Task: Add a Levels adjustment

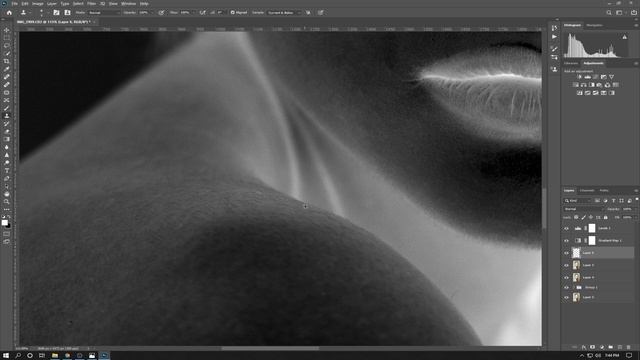Action: pos(587,77)
